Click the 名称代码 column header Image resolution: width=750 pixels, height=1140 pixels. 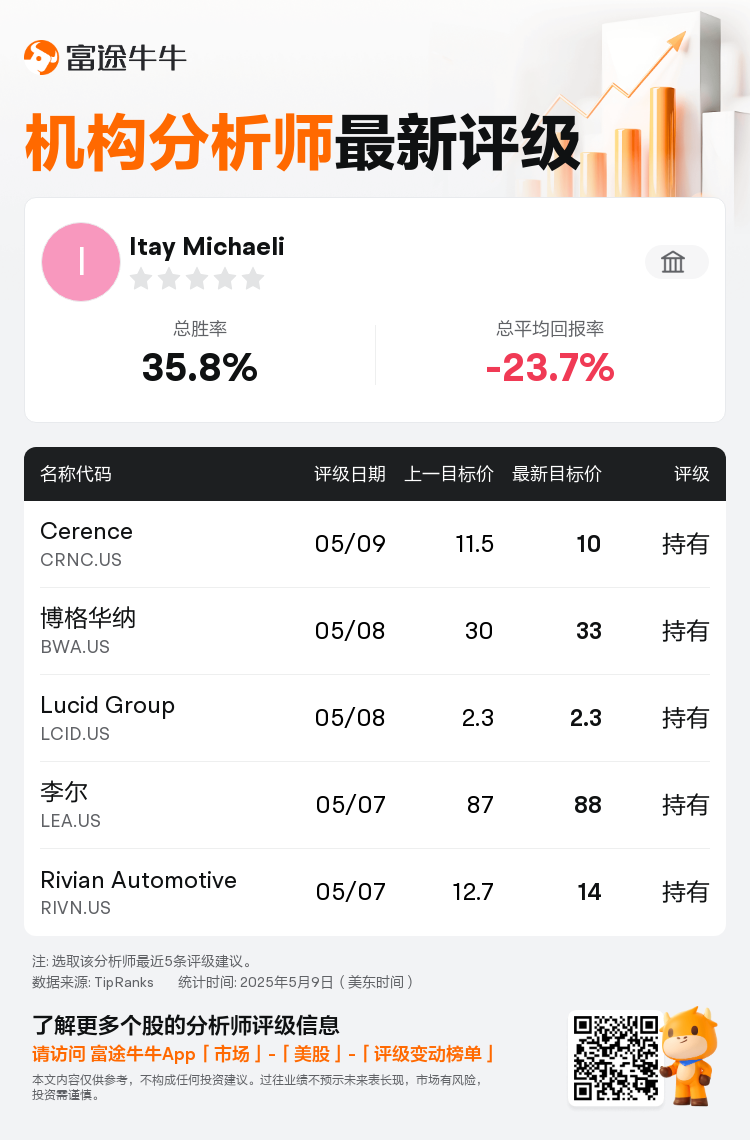coord(76,474)
